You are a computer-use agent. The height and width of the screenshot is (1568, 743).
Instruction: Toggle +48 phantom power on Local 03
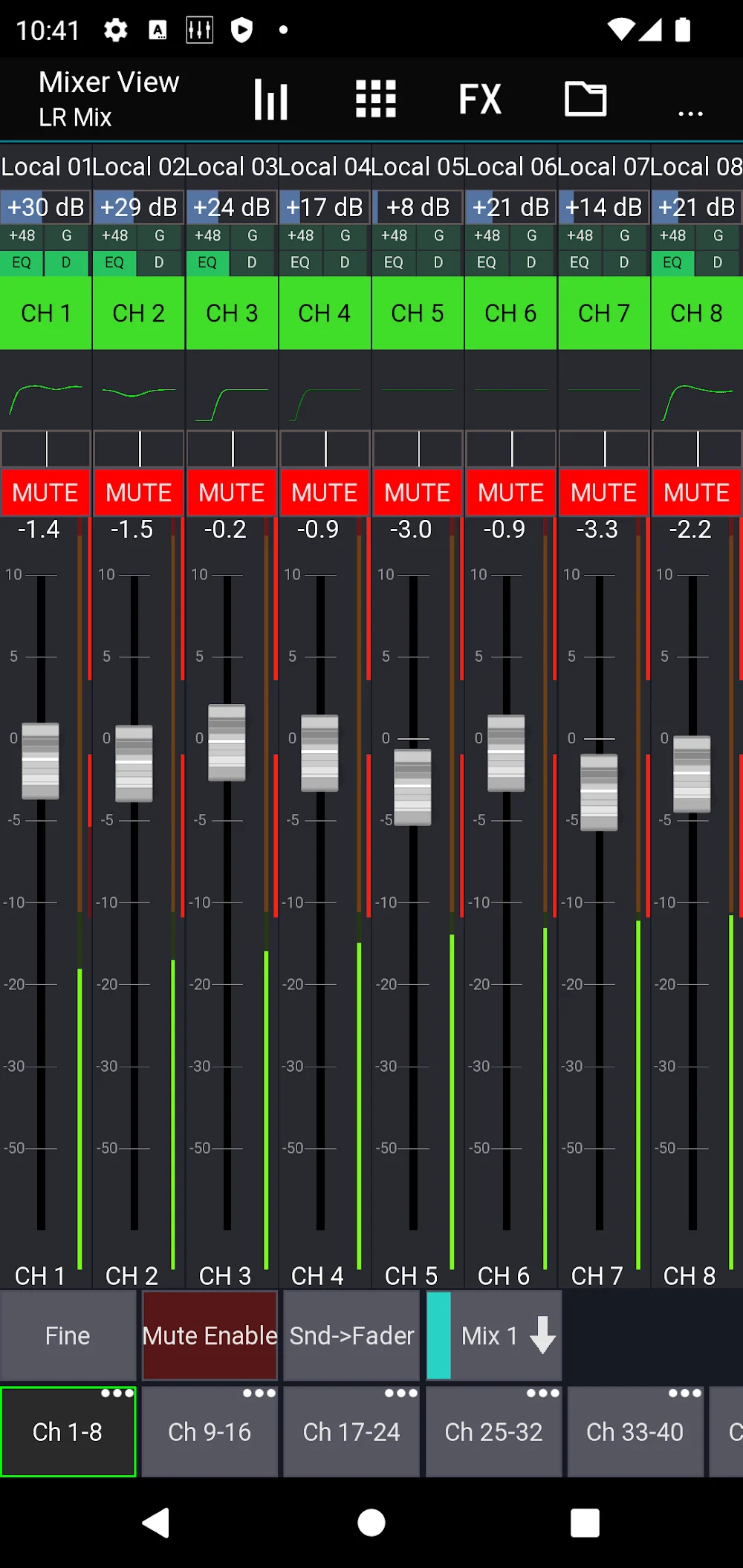pyautogui.click(x=208, y=235)
